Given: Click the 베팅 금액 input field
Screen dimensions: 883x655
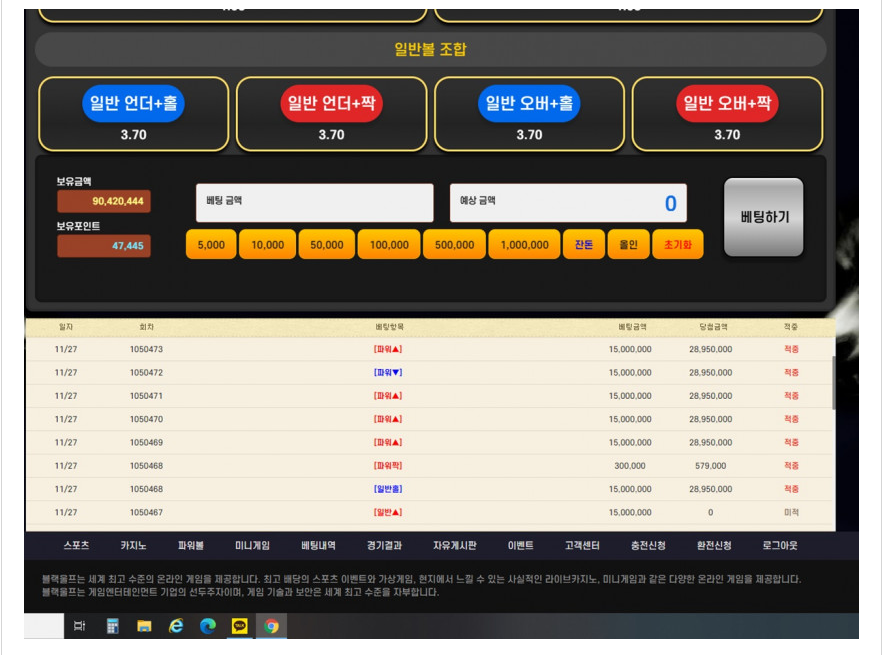Looking at the screenshot, I should [315, 203].
